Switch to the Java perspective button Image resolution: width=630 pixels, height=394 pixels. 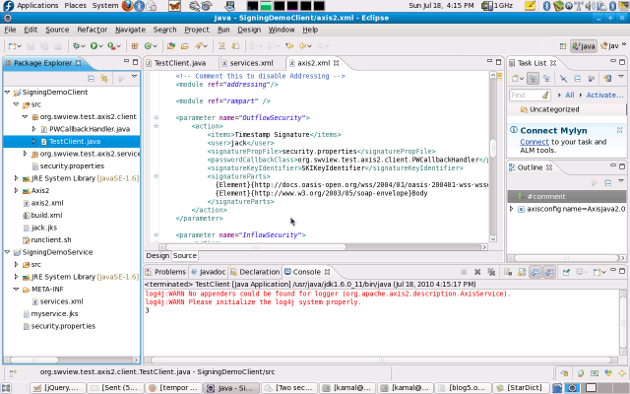pos(583,46)
